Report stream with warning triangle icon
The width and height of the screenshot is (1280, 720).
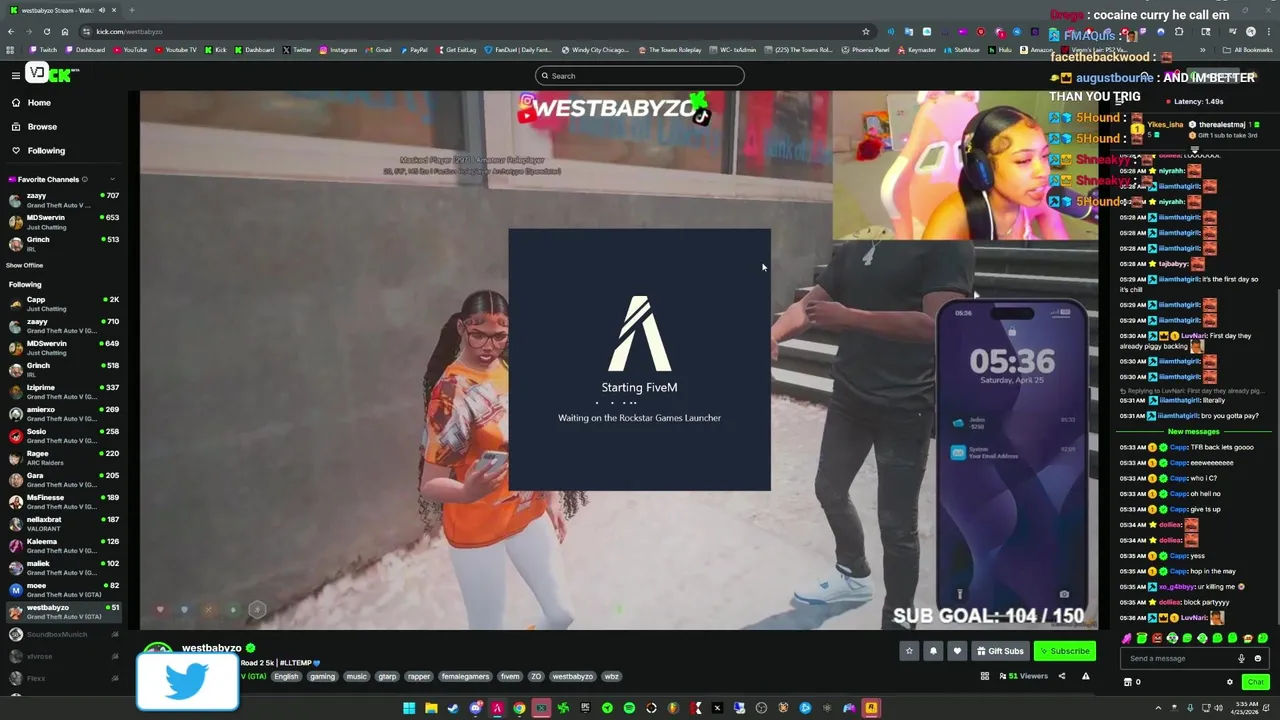[x=1085, y=676]
